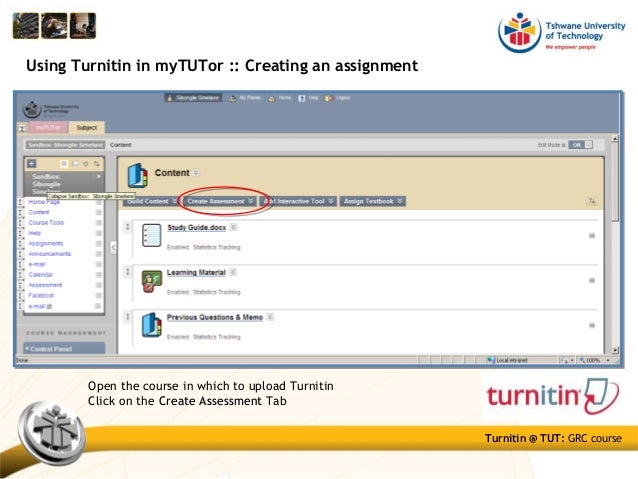The width and height of the screenshot is (638, 479).
Task: Open options chevron beside Content heading
Action: coord(196,173)
